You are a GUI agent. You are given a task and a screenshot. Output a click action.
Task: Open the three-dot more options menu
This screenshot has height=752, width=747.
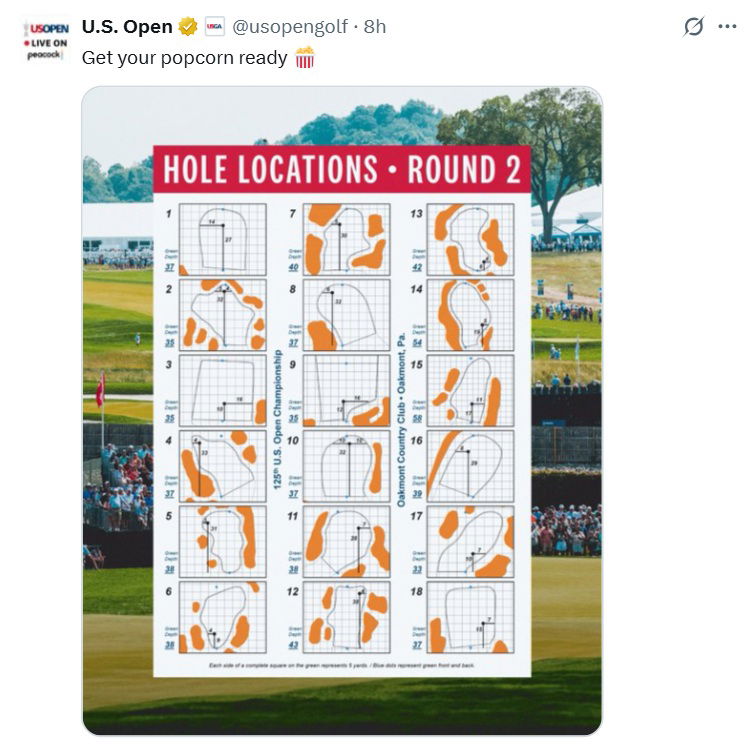click(727, 27)
